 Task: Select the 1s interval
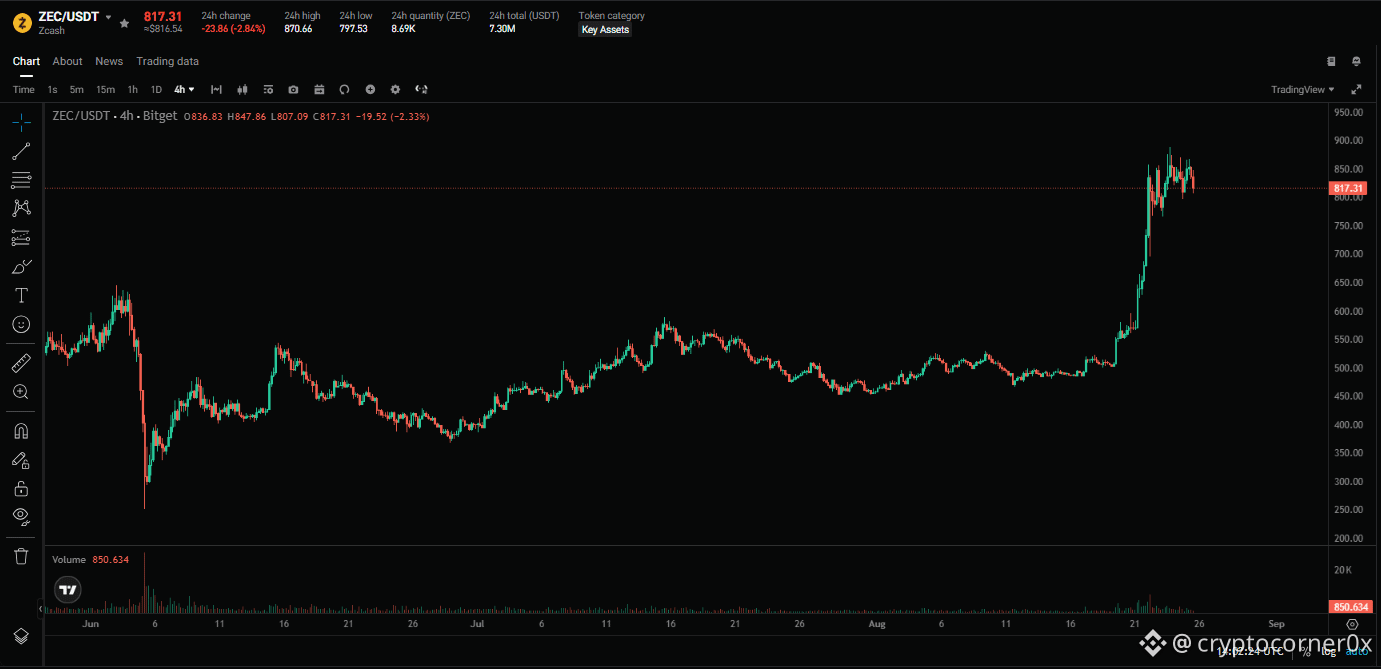(x=52, y=89)
